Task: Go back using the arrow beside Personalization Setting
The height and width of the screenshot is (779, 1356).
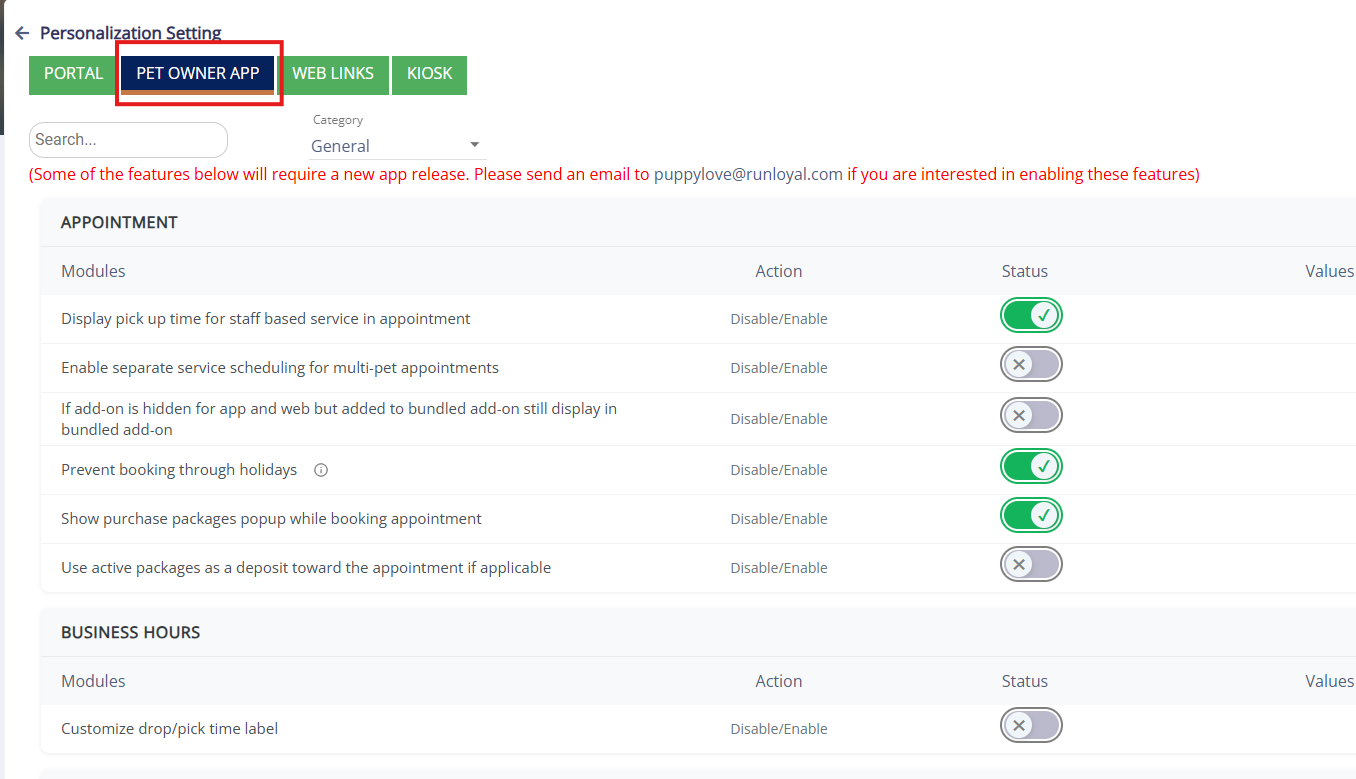Action: click(x=22, y=33)
